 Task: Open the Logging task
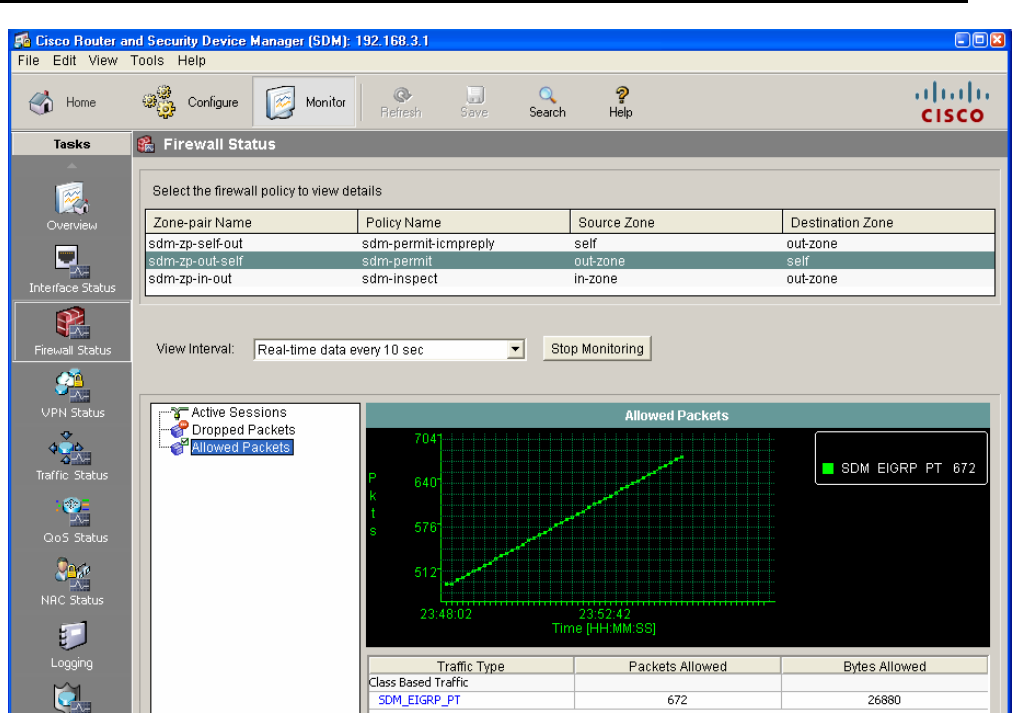(x=72, y=645)
